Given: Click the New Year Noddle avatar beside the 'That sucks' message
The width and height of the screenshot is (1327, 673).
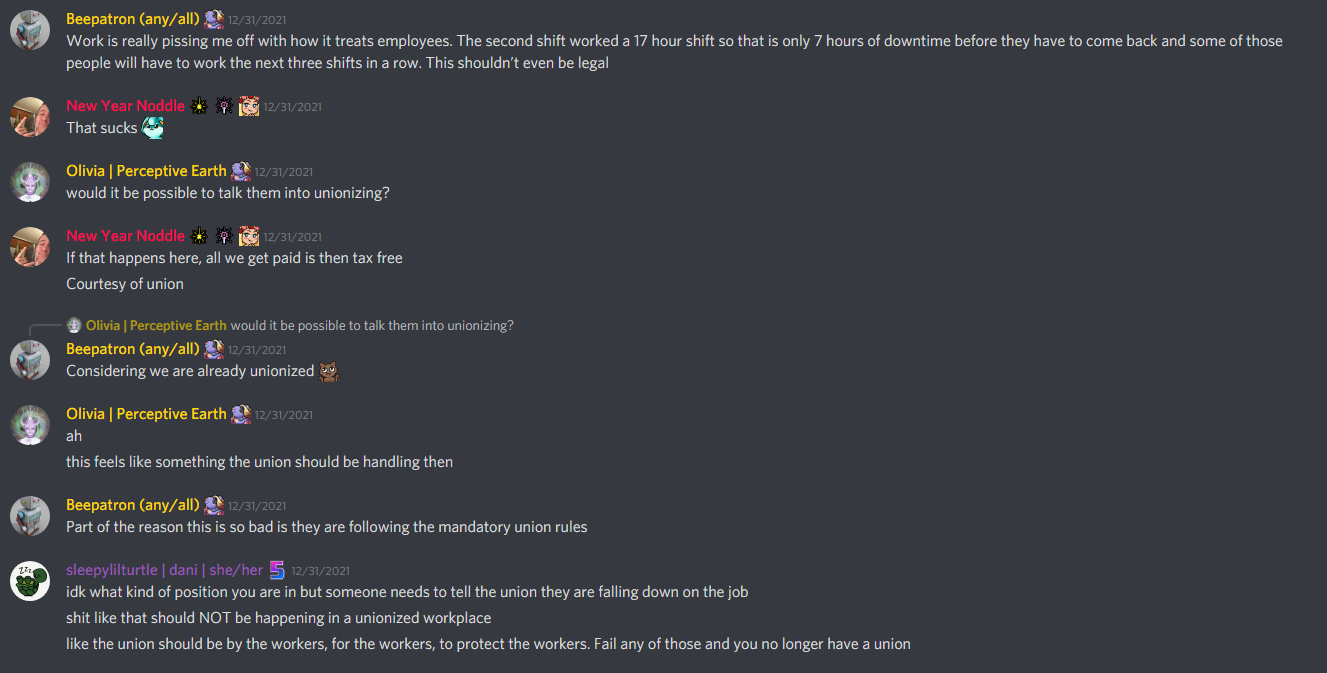Looking at the screenshot, I should (30, 117).
